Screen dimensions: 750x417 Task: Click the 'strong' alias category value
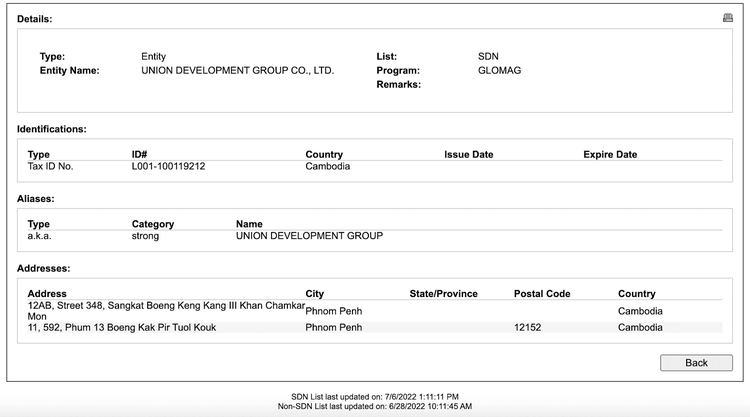(145, 237)
